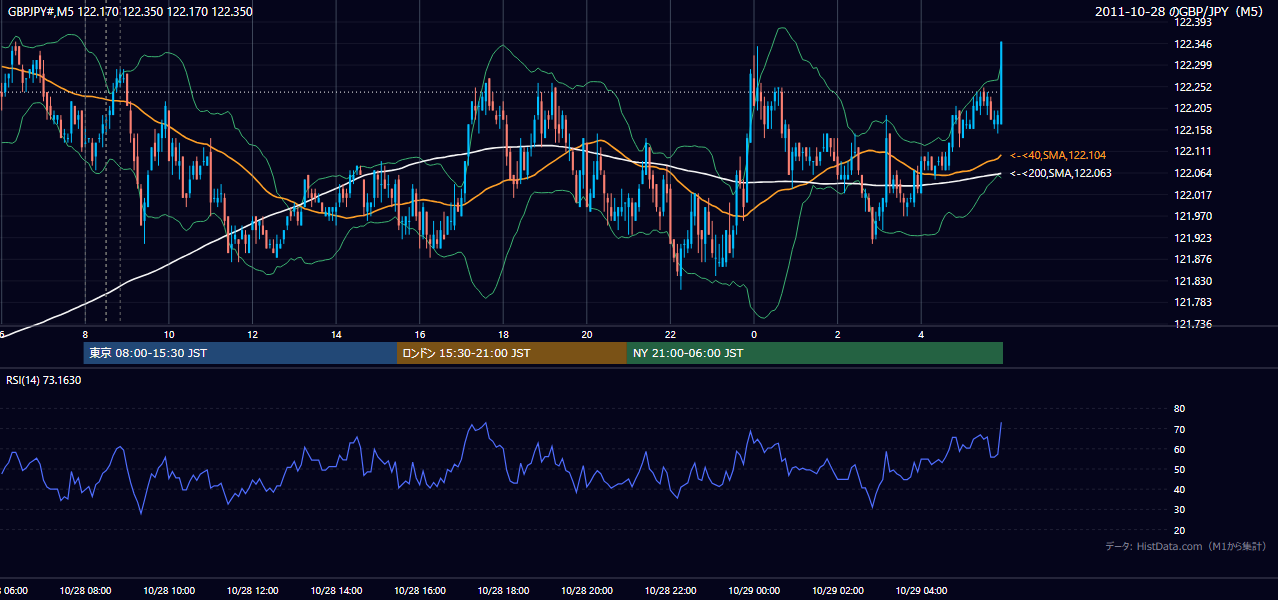Click the date label 10/28 12:00
Viewport: 1278px width, 600px height.
[x=252, y=590]
